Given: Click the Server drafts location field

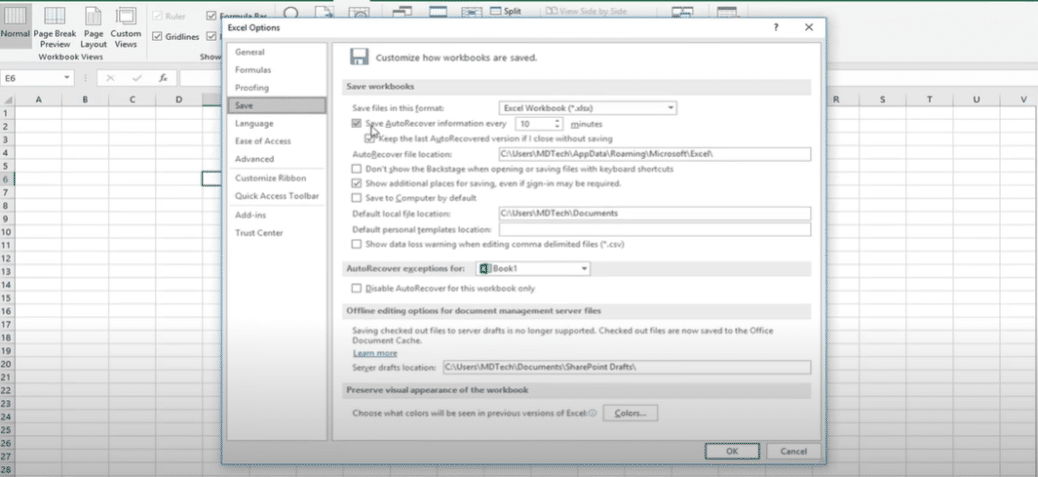Looking at the screenshot, I should click(626, 367).
